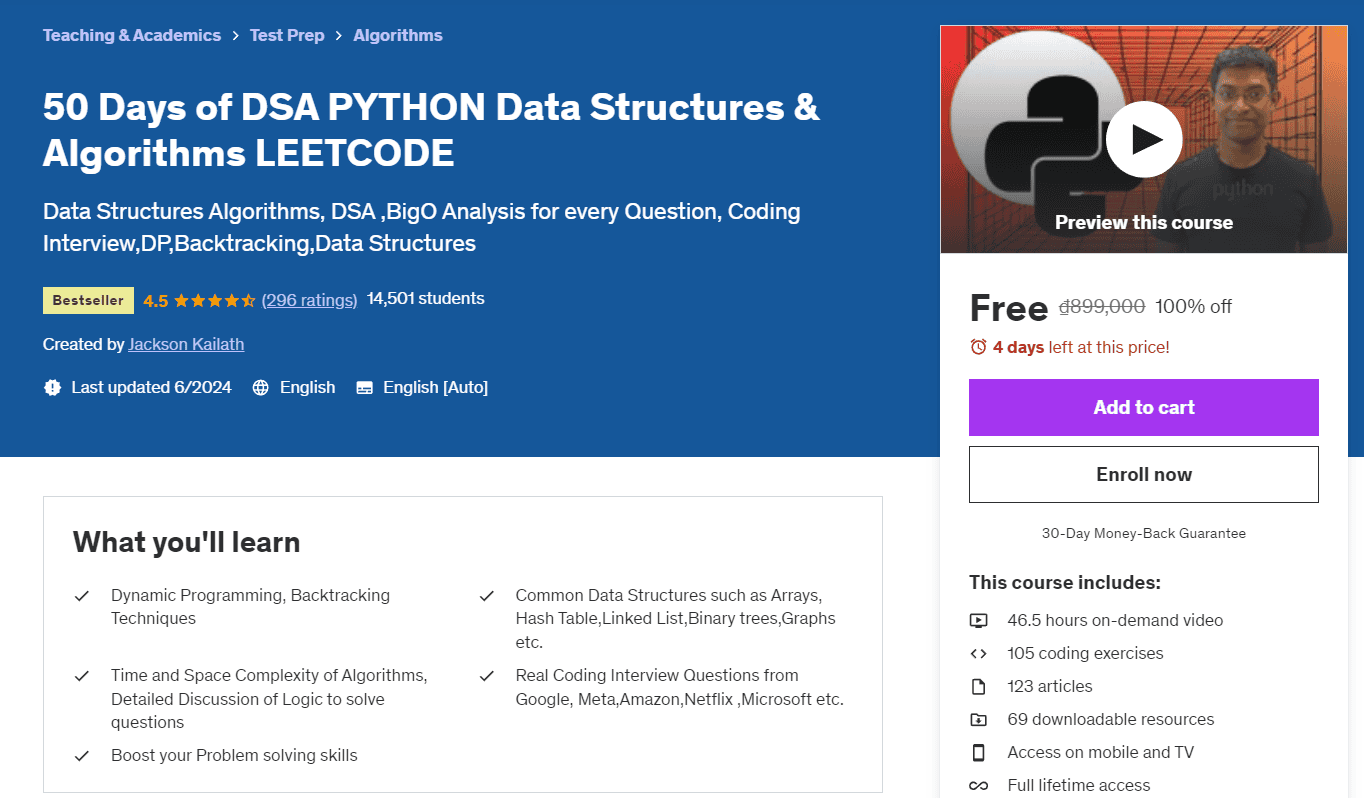Image resolution: width=1364 pixels, height=798 pixels.
Task: Click the closed captions icon
Action: click(365, 387)
